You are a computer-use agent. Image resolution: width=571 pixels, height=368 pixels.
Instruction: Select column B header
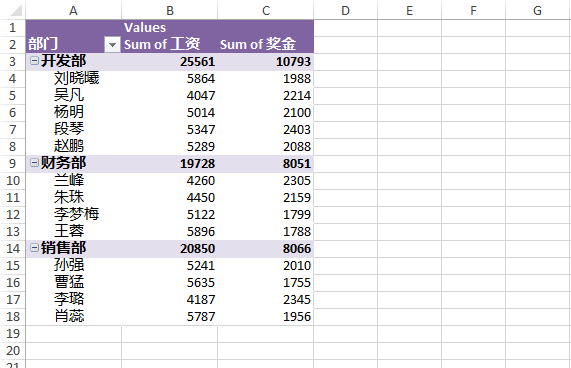(x=170, y=10)
